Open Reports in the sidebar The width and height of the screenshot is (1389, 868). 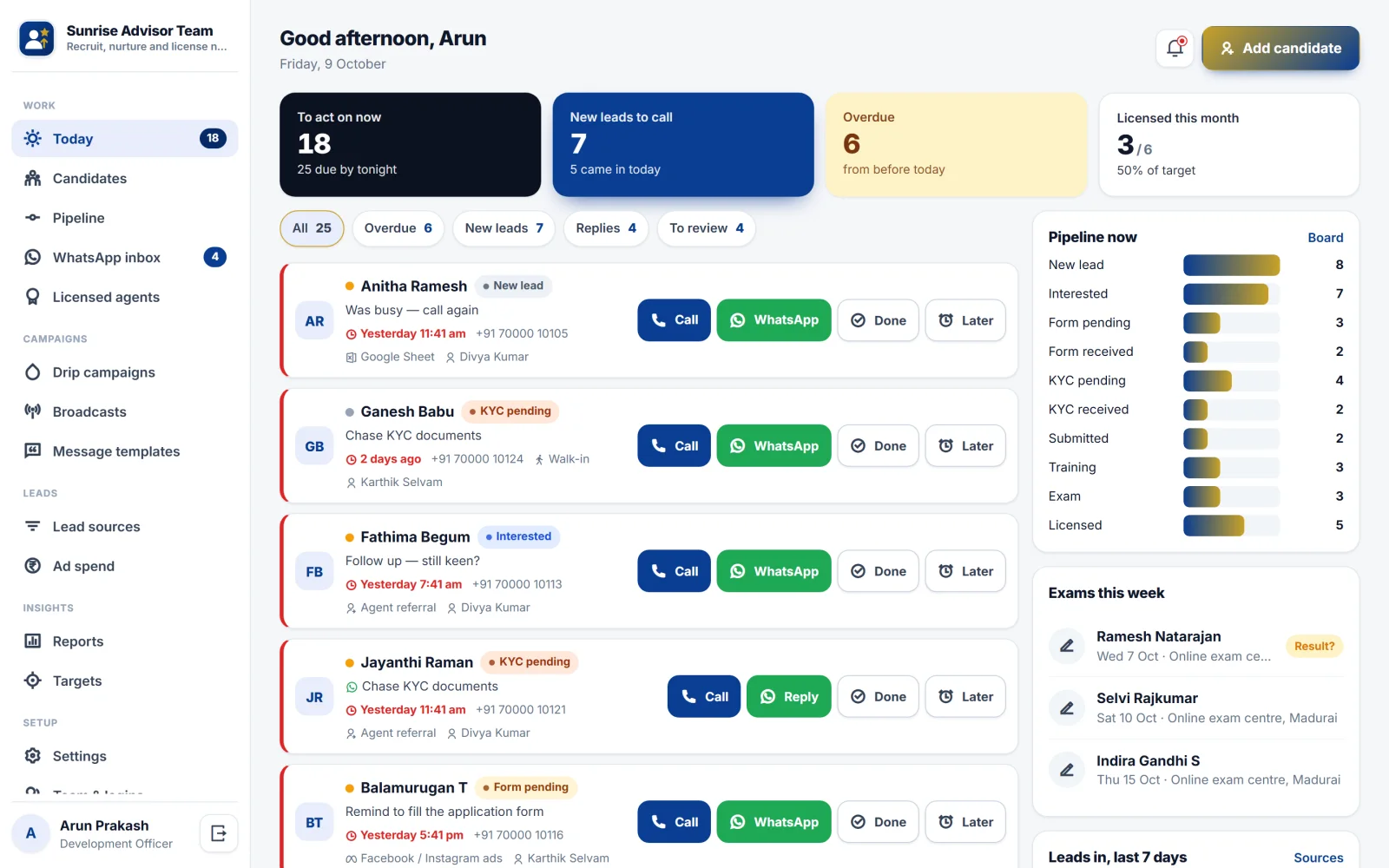click(x=124, y=641)
